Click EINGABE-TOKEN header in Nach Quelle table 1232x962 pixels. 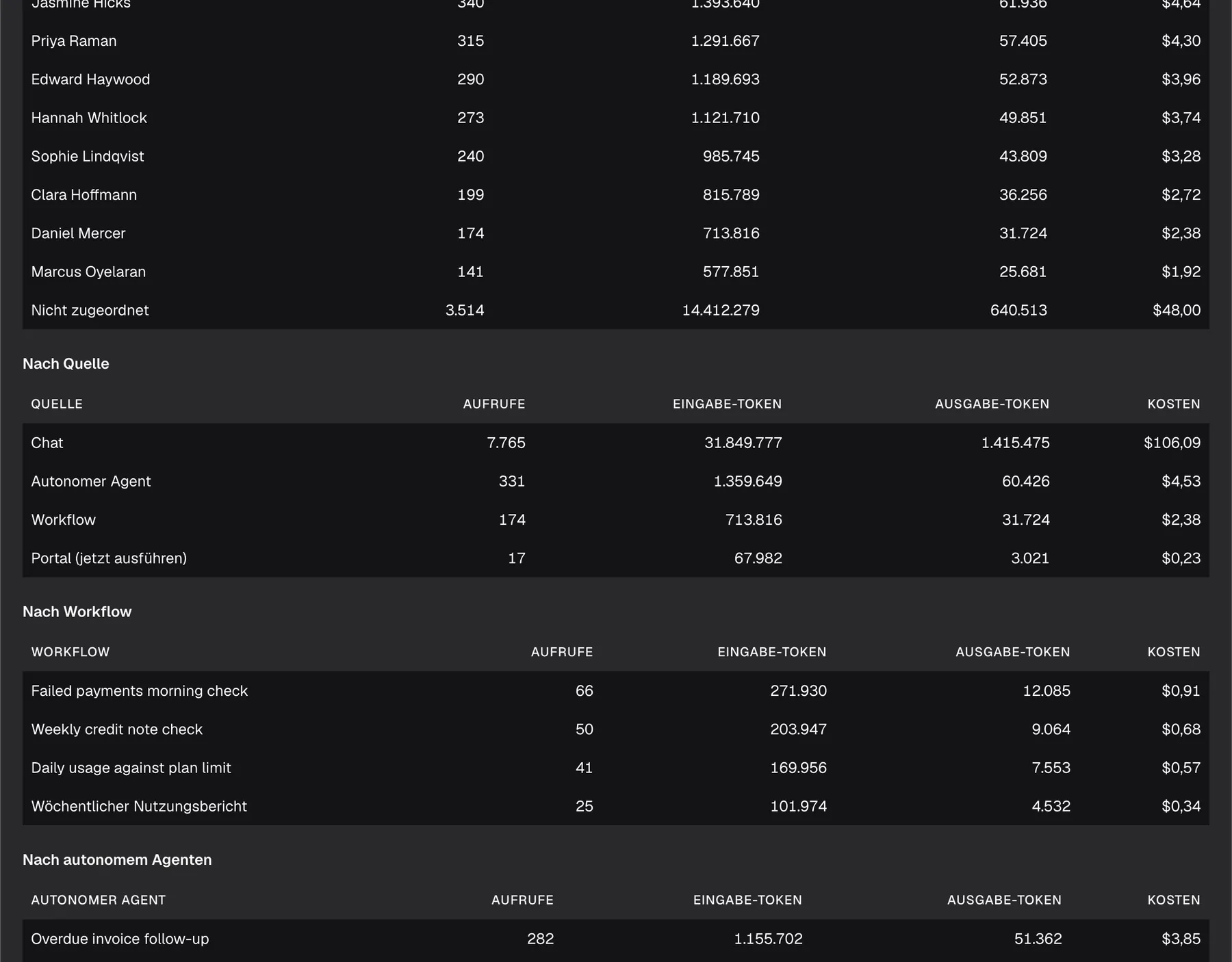pyautogui.click(x=727, y=404)
